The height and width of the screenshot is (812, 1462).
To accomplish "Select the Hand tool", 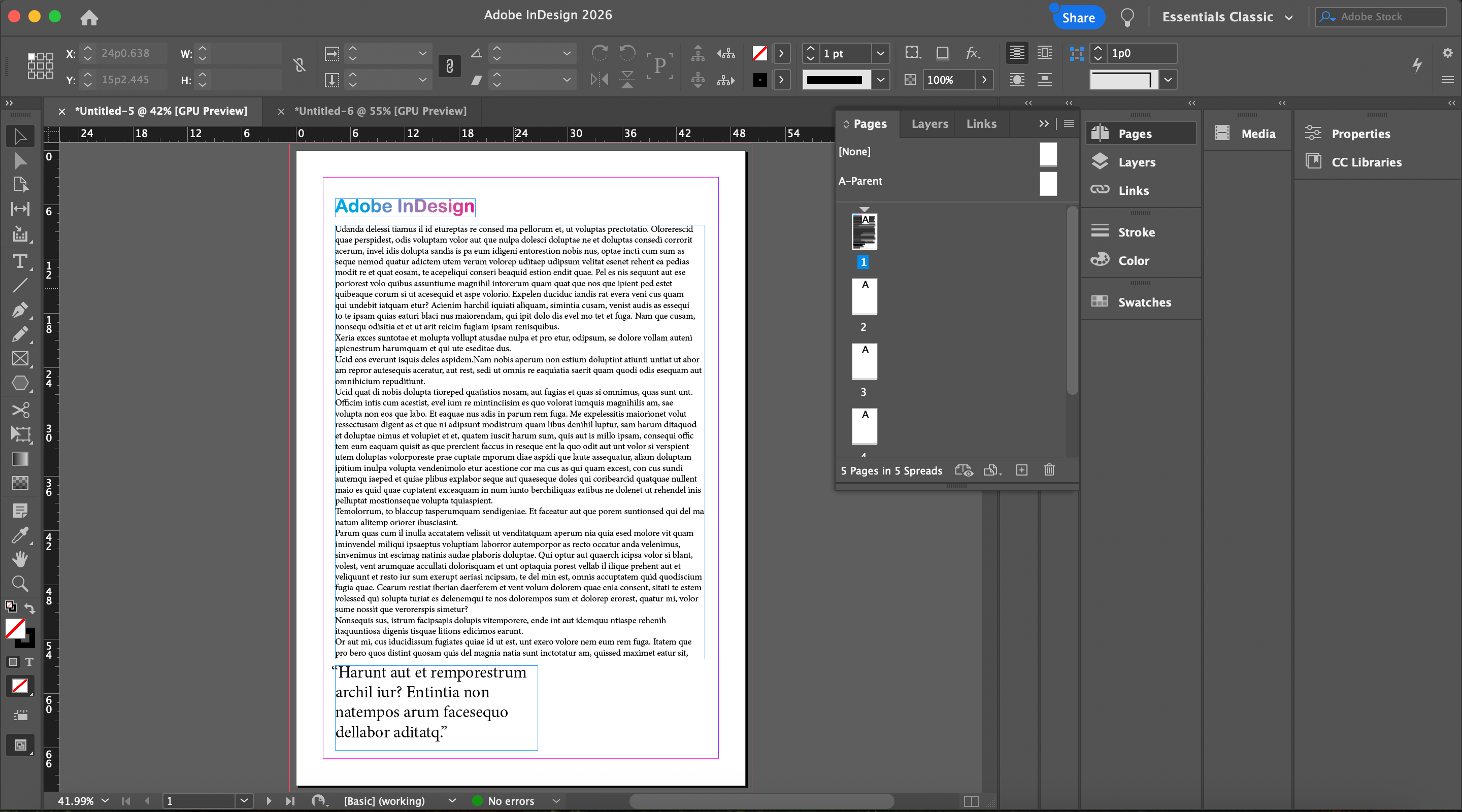I will tap(20, 559).
